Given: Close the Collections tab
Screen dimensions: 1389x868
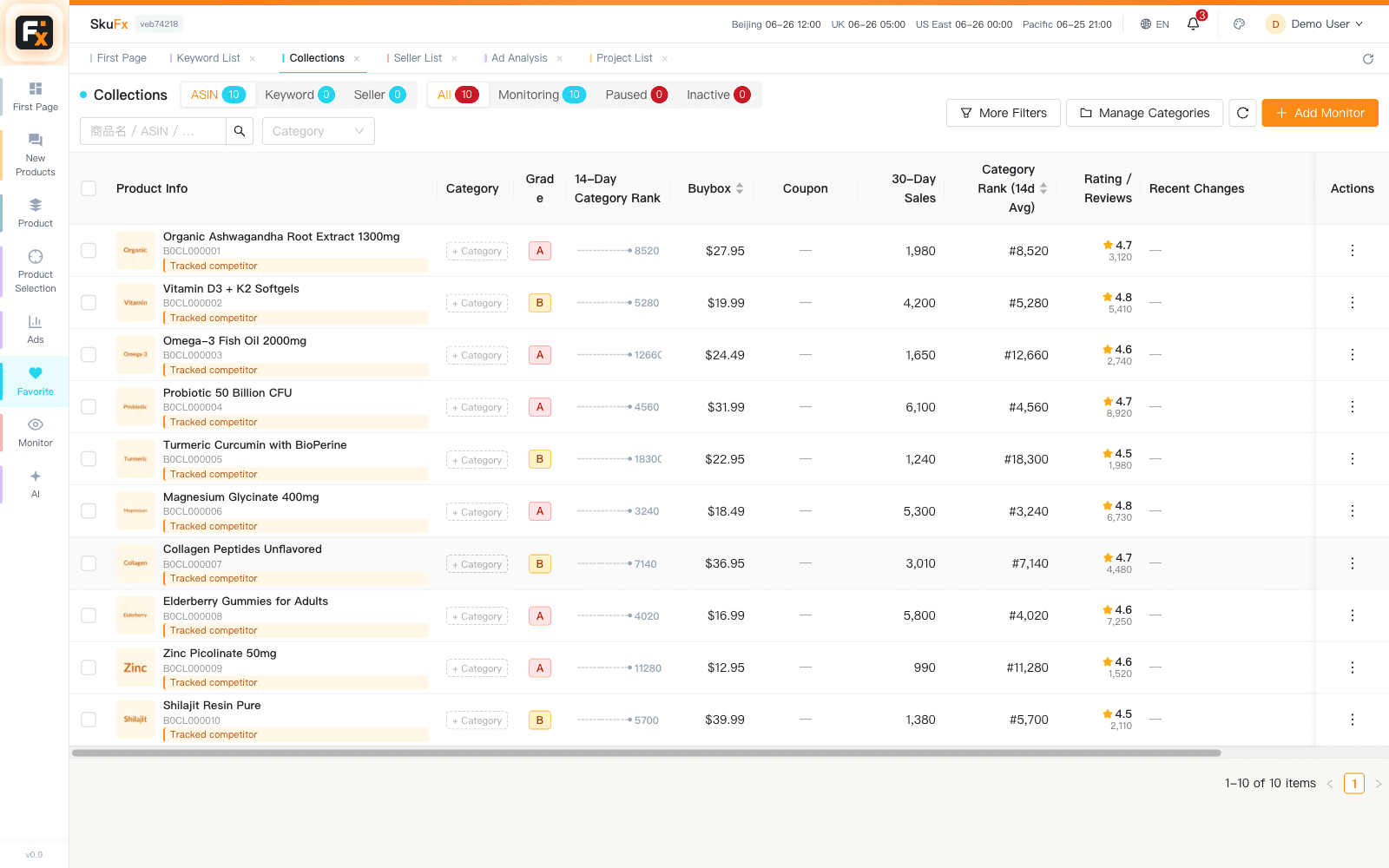Looking at the screenshot, I should pos(357,59).
